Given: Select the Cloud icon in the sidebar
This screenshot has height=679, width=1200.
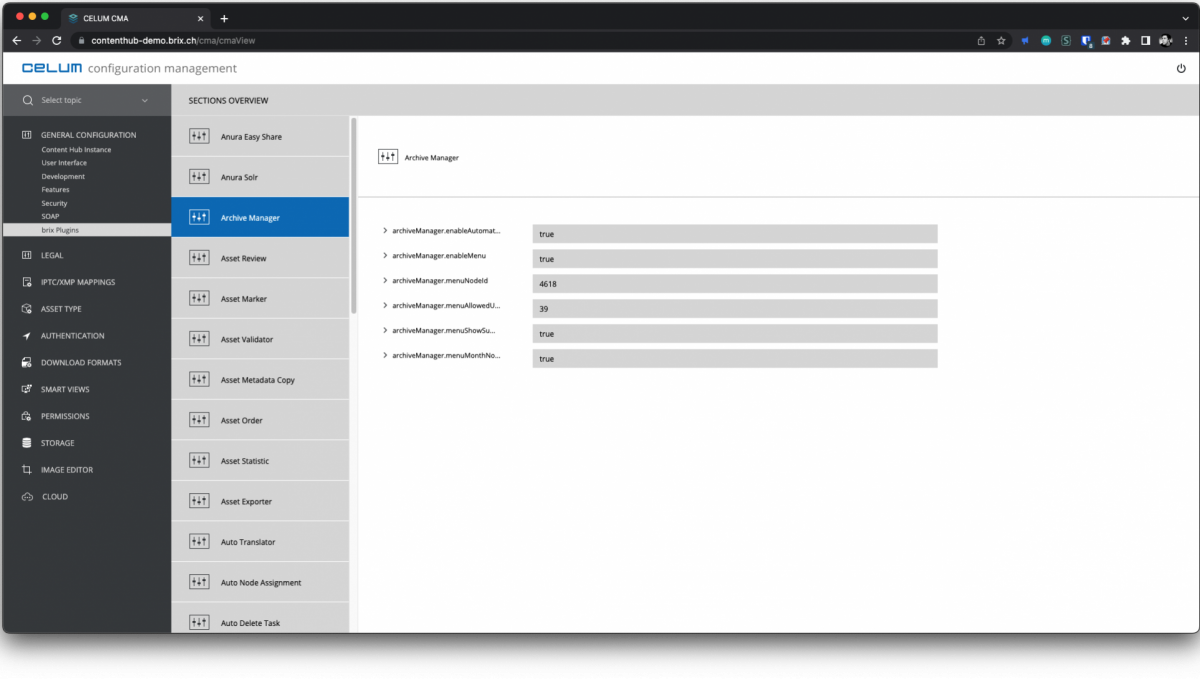Looking at the screenshot, I should (x=27, y=497).
